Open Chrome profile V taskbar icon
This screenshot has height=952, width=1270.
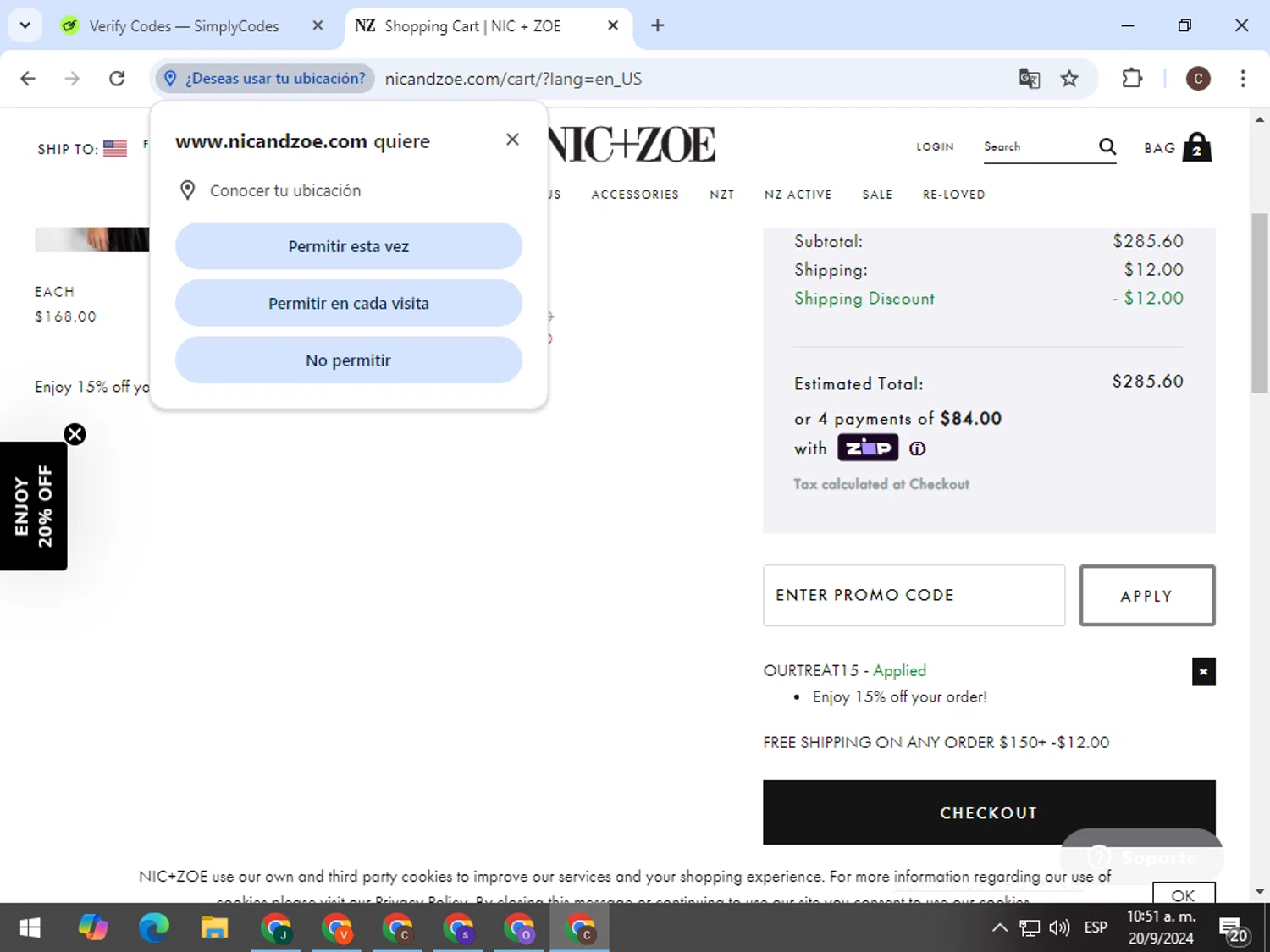337,928
